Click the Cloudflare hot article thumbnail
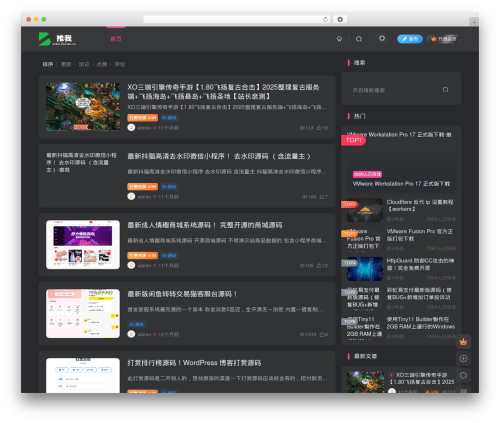 click(x=365, y=210)
